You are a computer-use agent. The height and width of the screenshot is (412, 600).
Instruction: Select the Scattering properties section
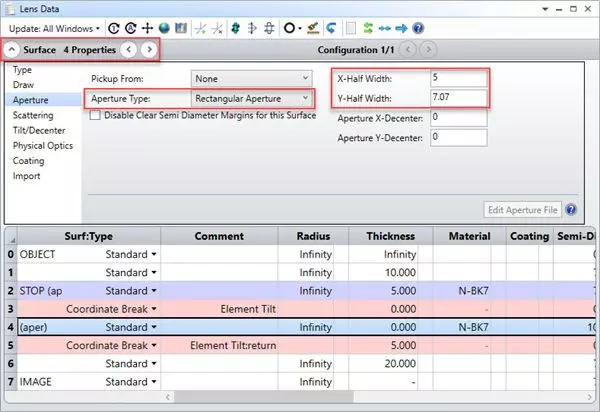[x=34, y=116]
